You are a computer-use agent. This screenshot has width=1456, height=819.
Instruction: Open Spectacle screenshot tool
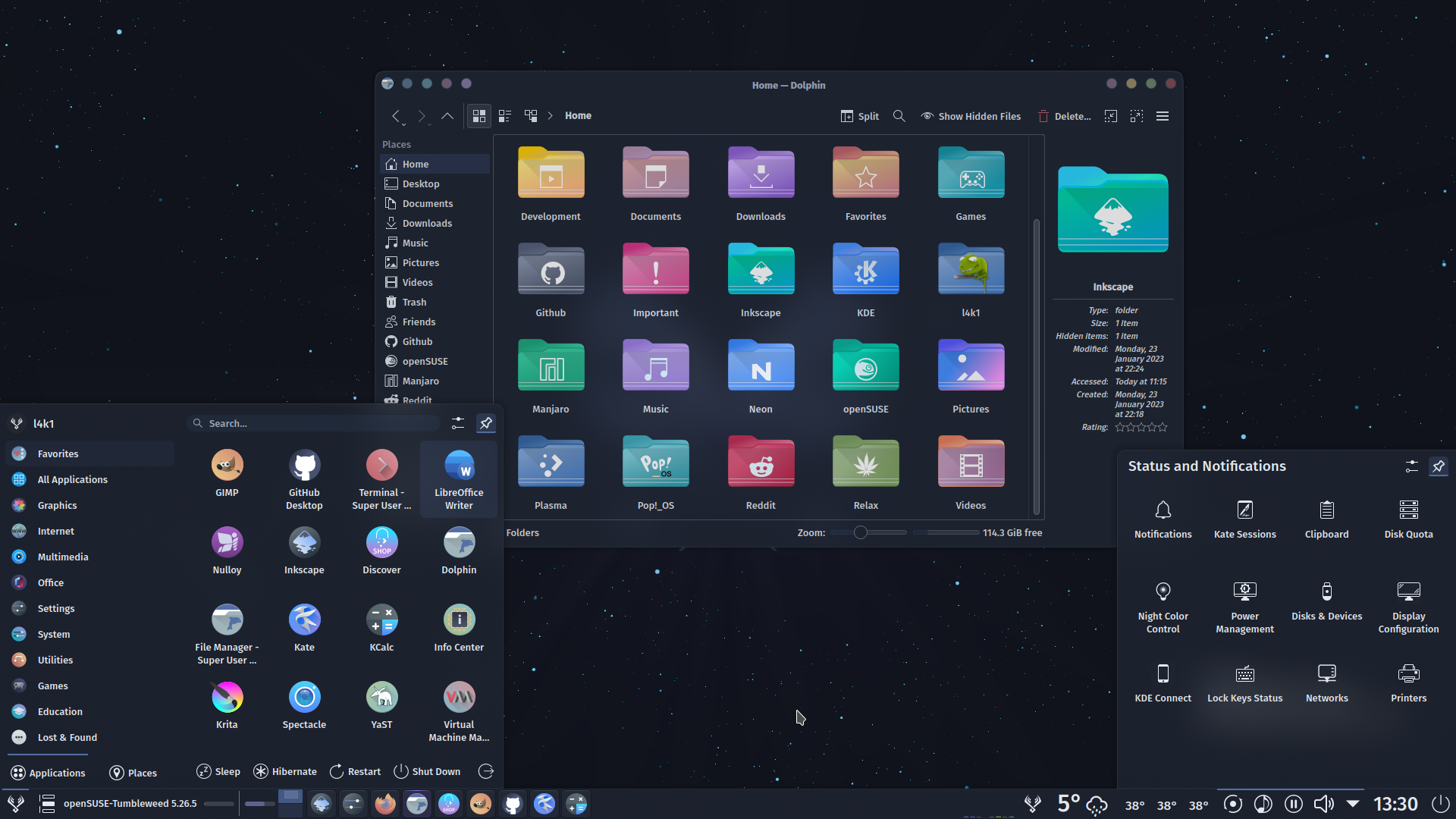coord(304,705)
